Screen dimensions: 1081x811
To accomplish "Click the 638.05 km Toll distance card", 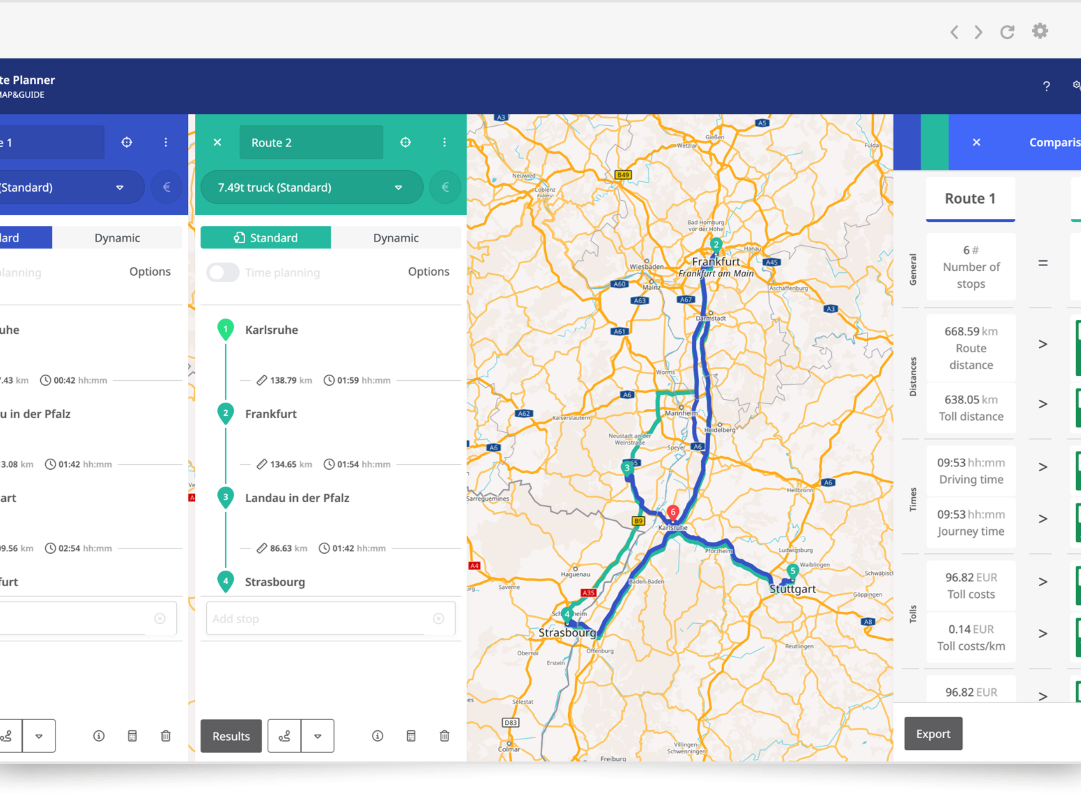I will tap(971, 408).
